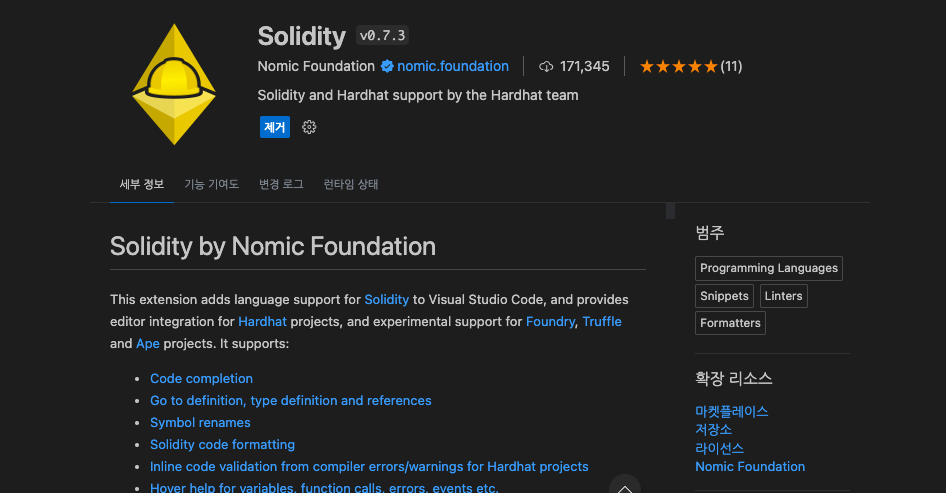
Task: Select the Programming Languages category tag
Action: click(769, 268)
